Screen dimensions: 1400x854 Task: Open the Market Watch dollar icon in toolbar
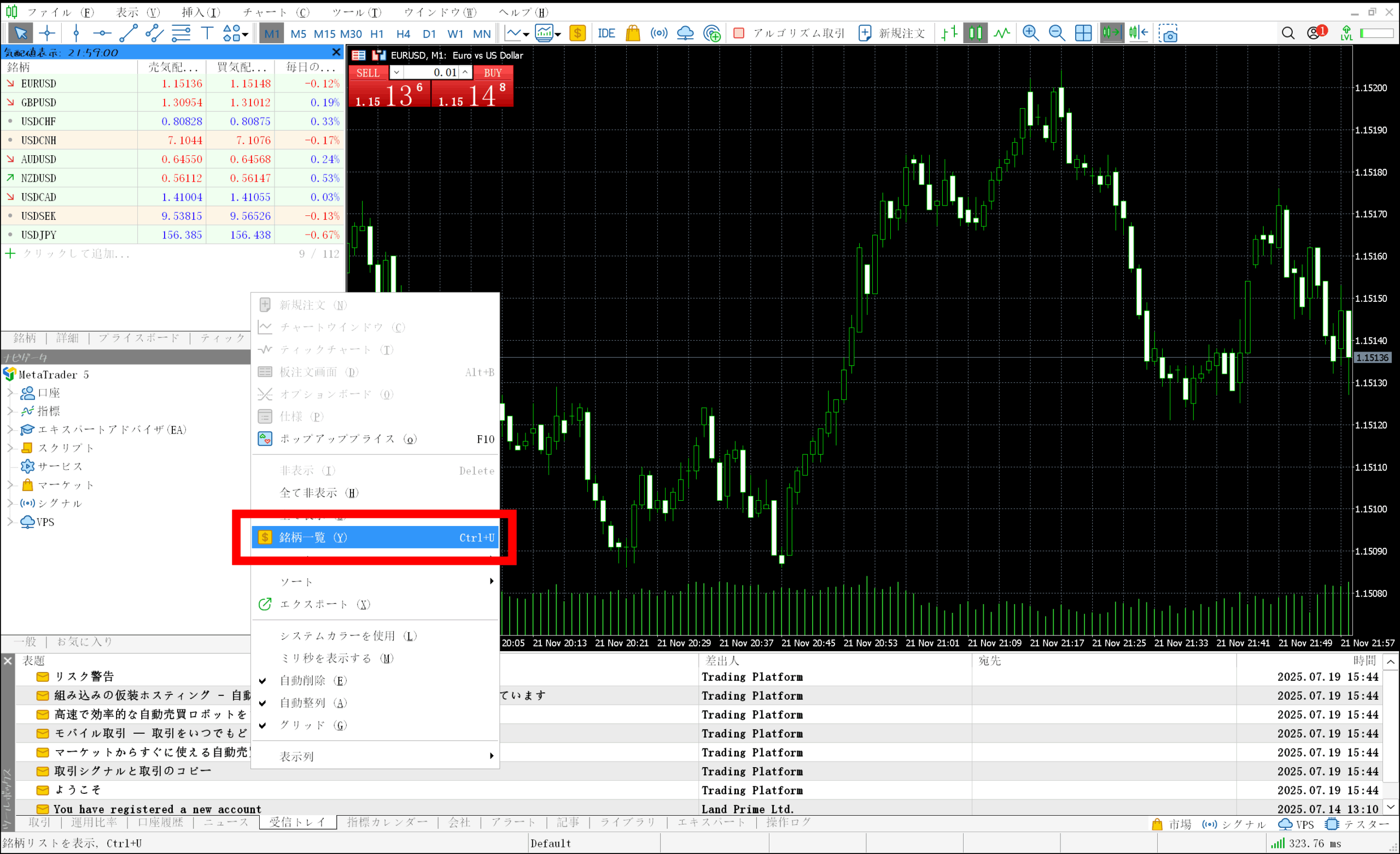pyautogui.click(x=577, y=33)
